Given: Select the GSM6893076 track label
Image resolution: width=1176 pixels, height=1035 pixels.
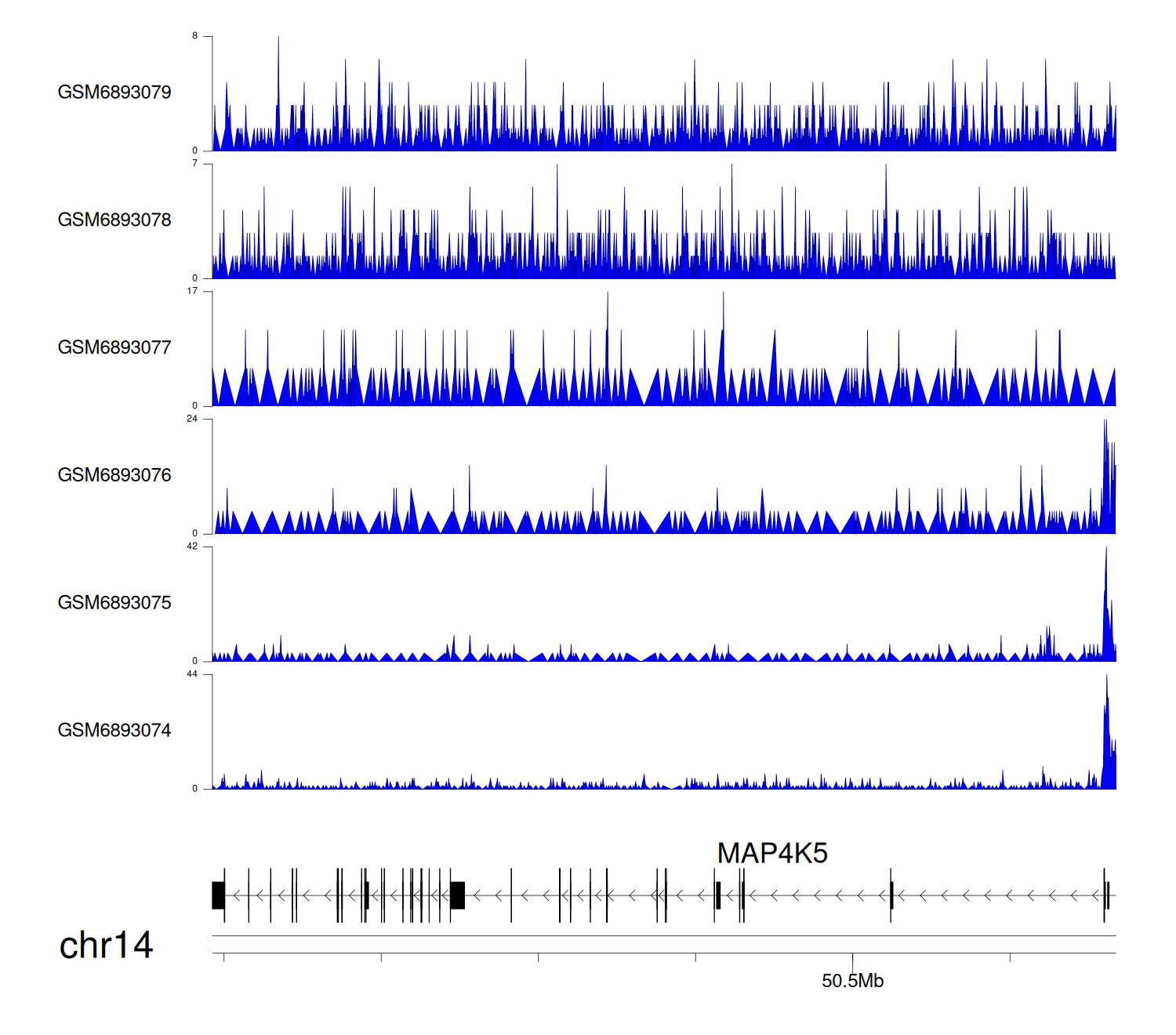Looking at the screenshot, I should [114, 475].
